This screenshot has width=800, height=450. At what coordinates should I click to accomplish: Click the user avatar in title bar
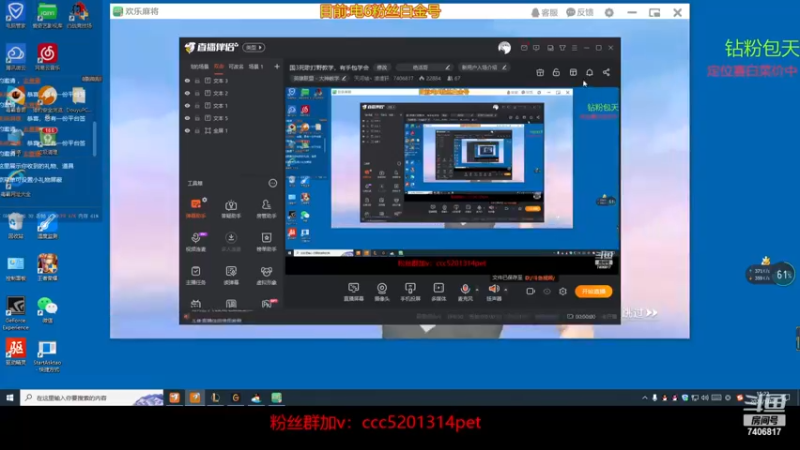click(504, 48)
